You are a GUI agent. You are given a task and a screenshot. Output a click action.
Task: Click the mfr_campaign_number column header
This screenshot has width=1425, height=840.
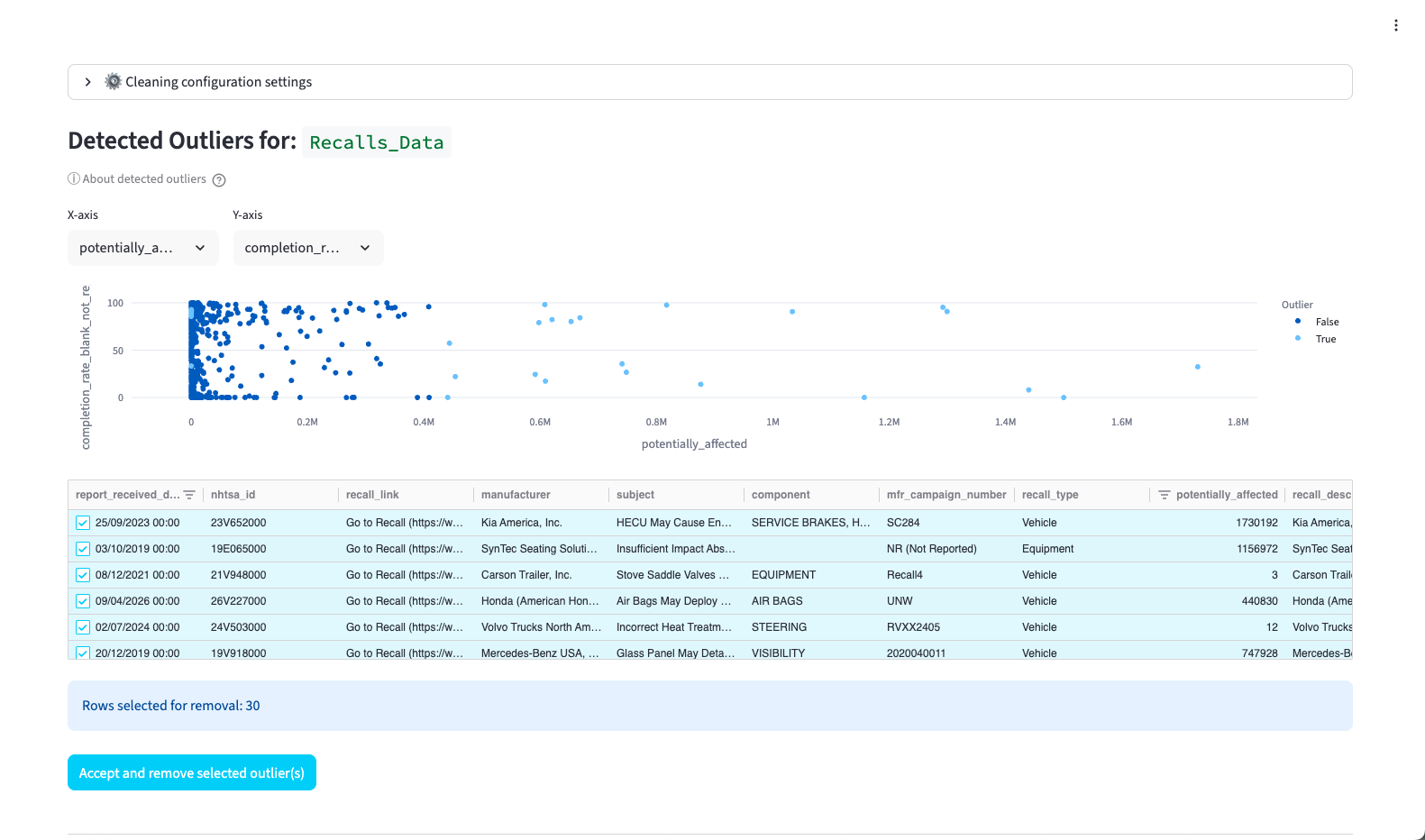coord(946,495)
